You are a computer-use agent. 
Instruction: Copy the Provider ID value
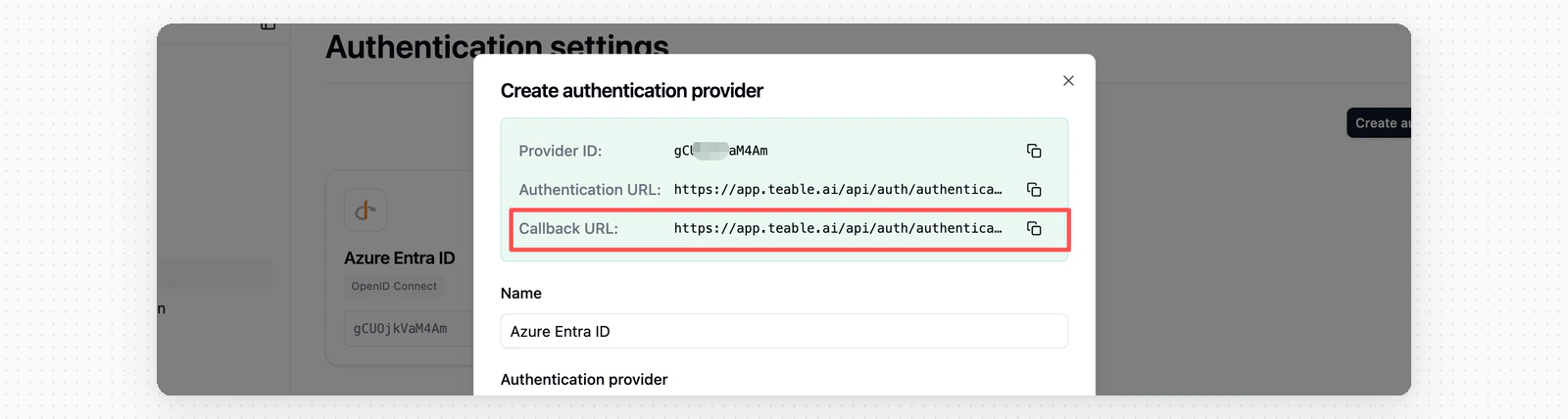click(1034, 151)
